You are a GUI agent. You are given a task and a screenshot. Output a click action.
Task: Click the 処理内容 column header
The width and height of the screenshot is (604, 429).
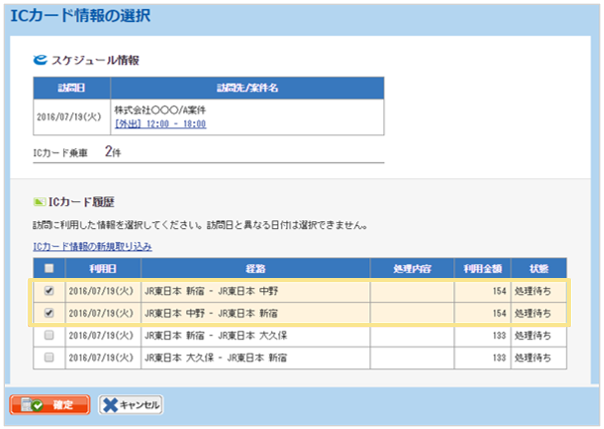[412, 267]
